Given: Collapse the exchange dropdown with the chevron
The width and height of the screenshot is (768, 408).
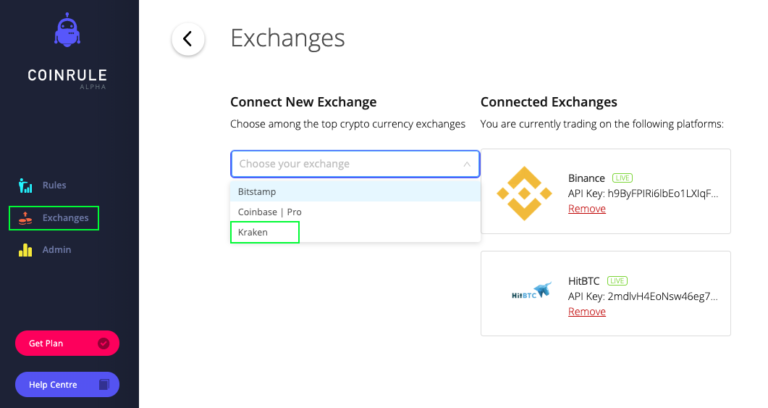Looking at the screenshot, I should coord(467,164).
